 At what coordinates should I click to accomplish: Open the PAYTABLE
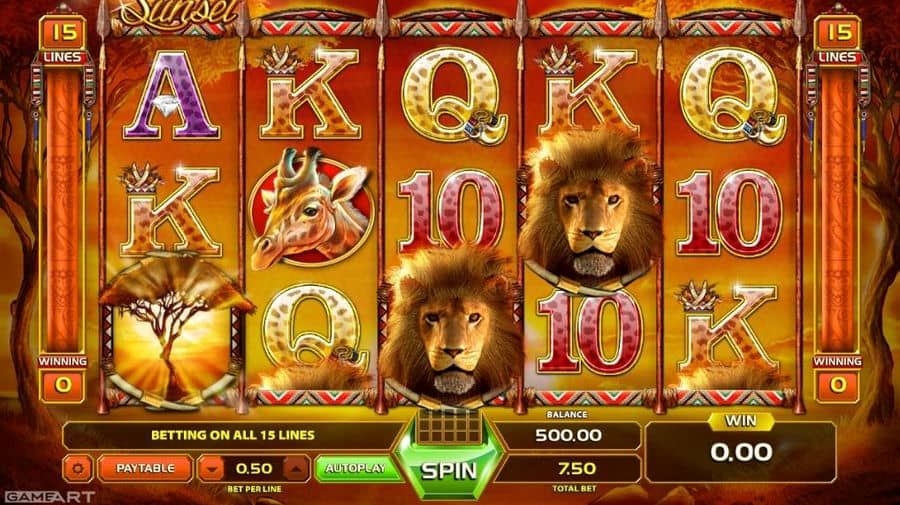145,468
